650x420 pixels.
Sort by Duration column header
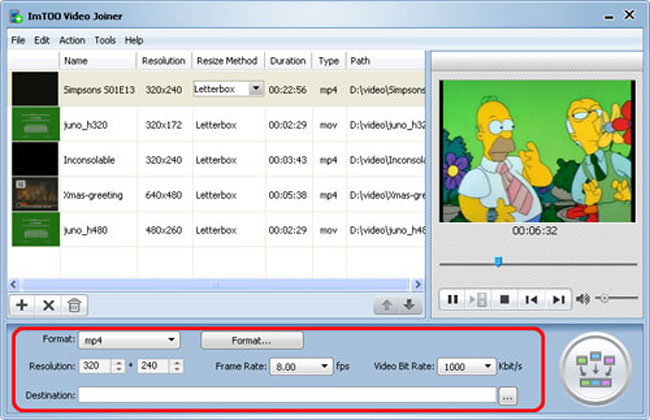coord(288,61)
